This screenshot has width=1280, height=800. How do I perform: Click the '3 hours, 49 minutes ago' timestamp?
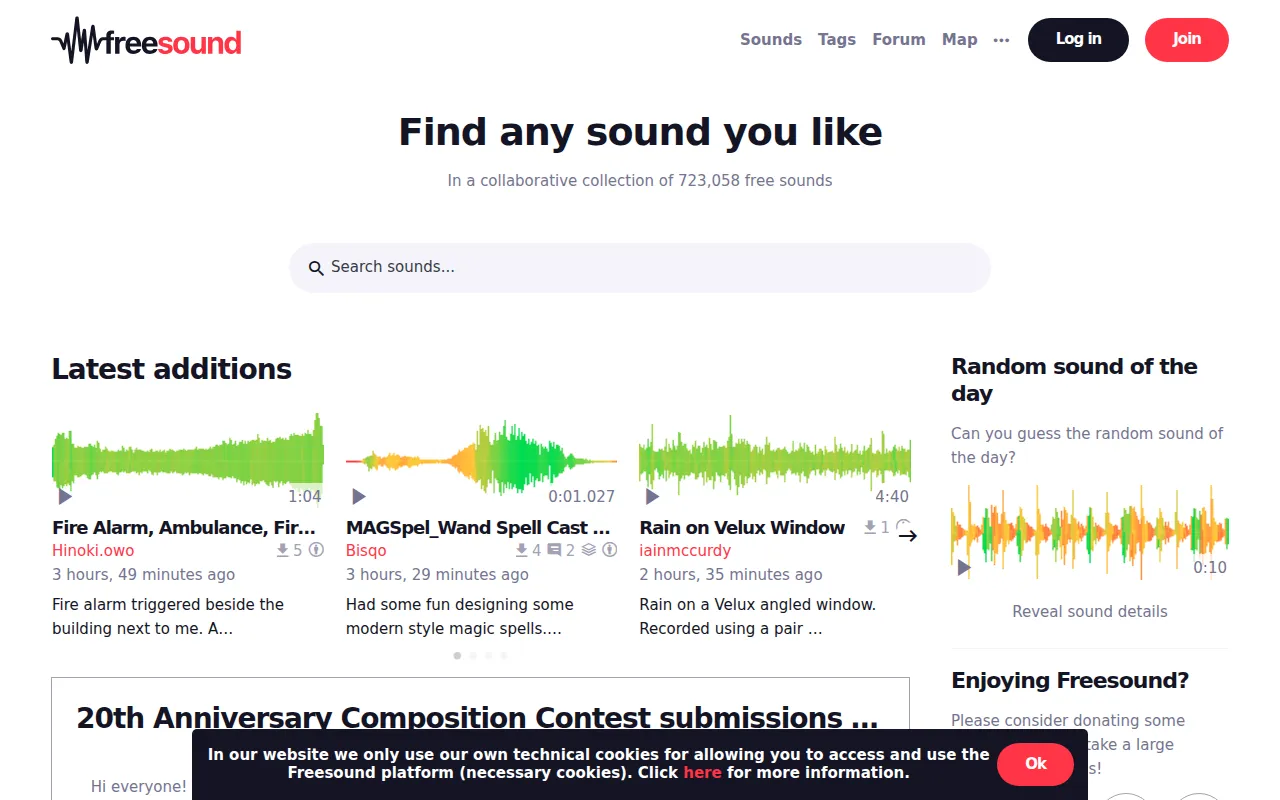pyautogui.click(x=144, y=575)
